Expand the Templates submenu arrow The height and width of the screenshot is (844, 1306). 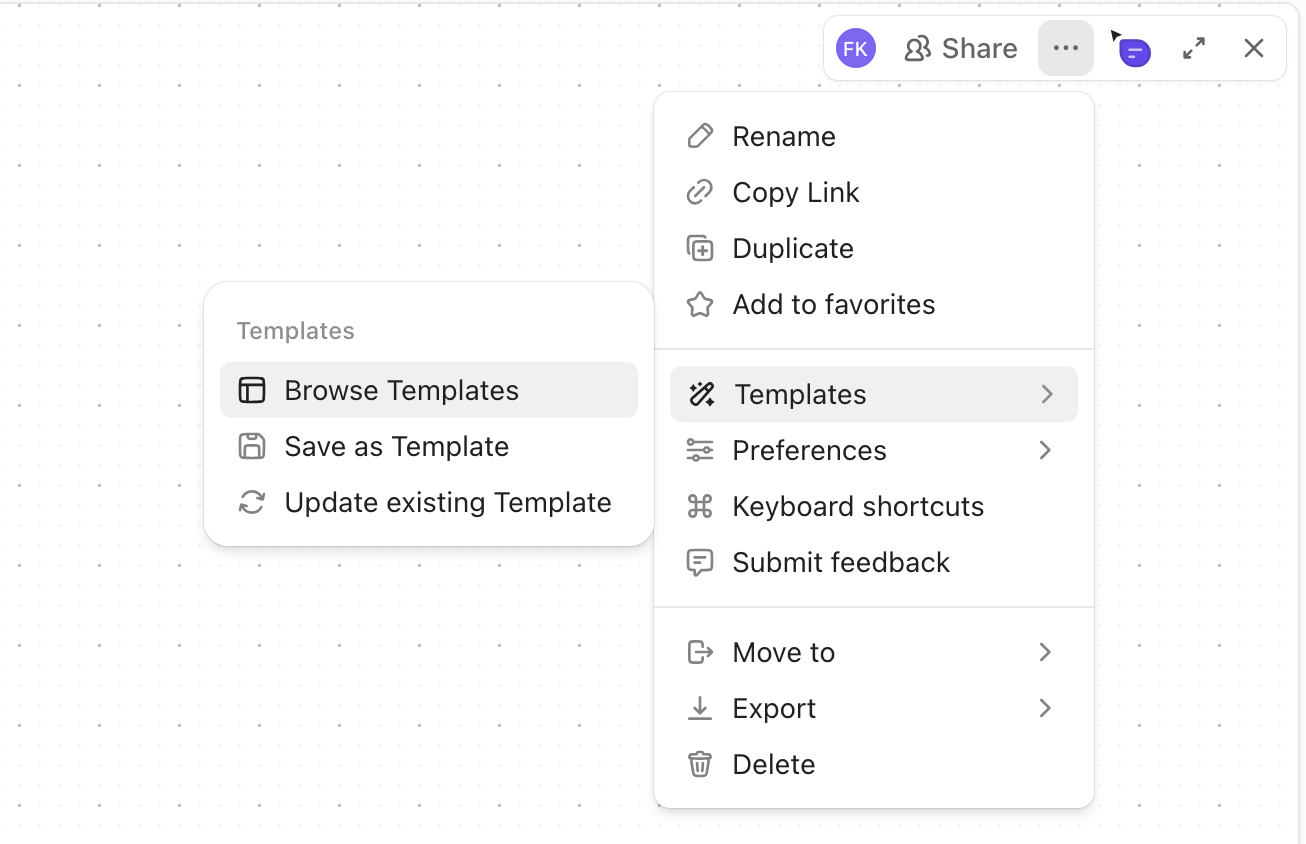tap(1046, 394)
